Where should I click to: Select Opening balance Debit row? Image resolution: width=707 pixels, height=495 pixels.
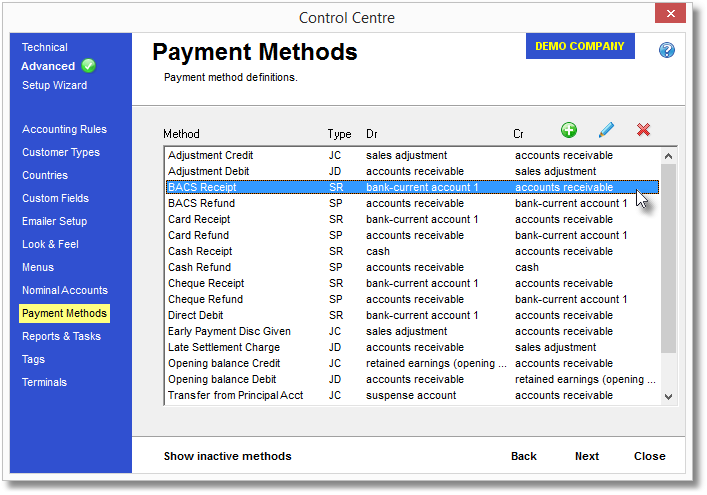[413, 380]
